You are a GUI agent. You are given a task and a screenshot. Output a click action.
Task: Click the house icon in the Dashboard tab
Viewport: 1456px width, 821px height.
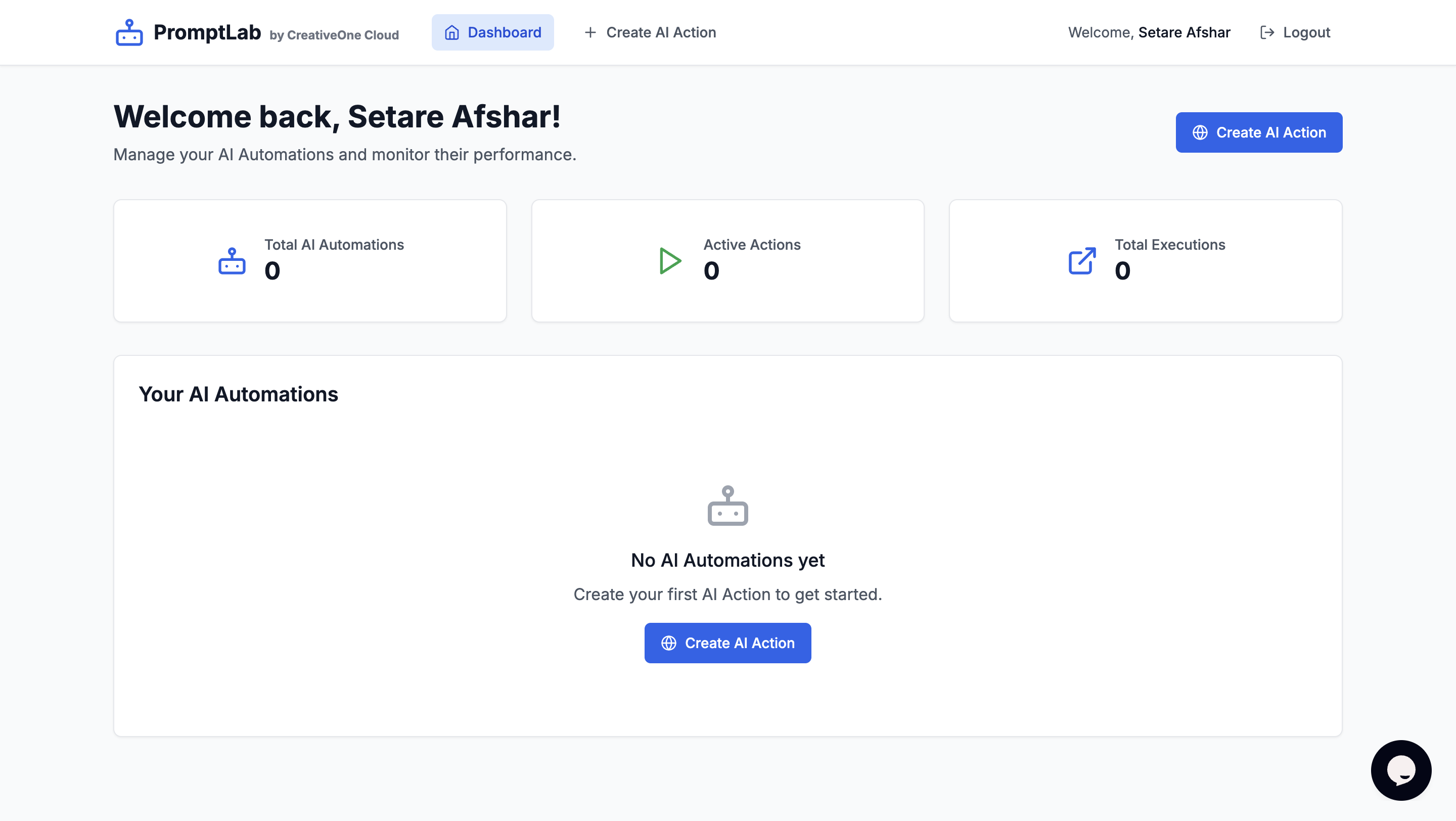coord(451,32)
